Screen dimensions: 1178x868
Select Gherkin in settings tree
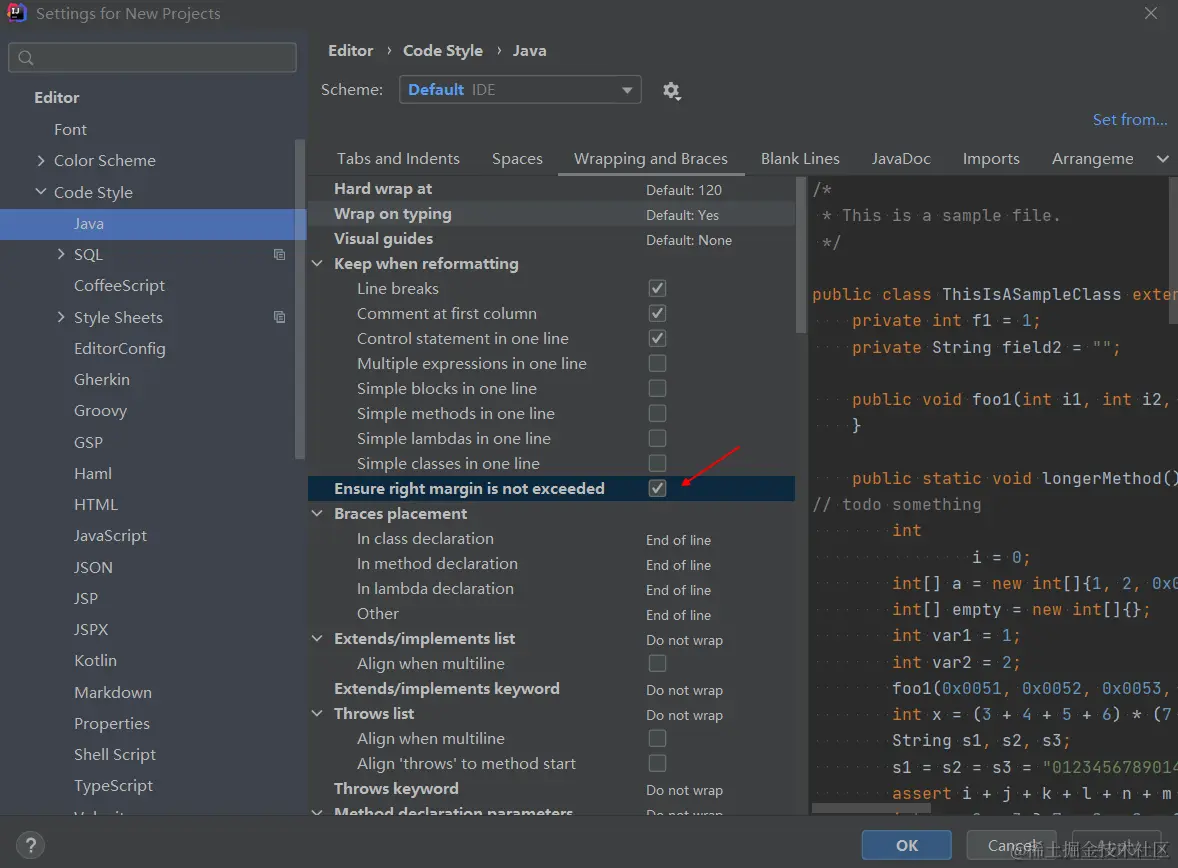click(101, 380)
